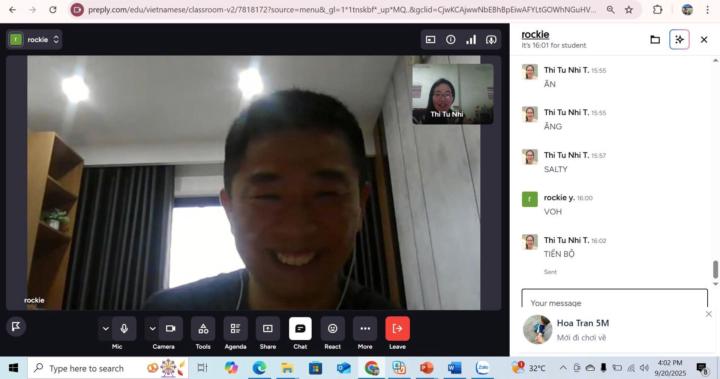Open rockie profile name link
Viewport: 720px width, 379px height.
(x=535, y=34)
